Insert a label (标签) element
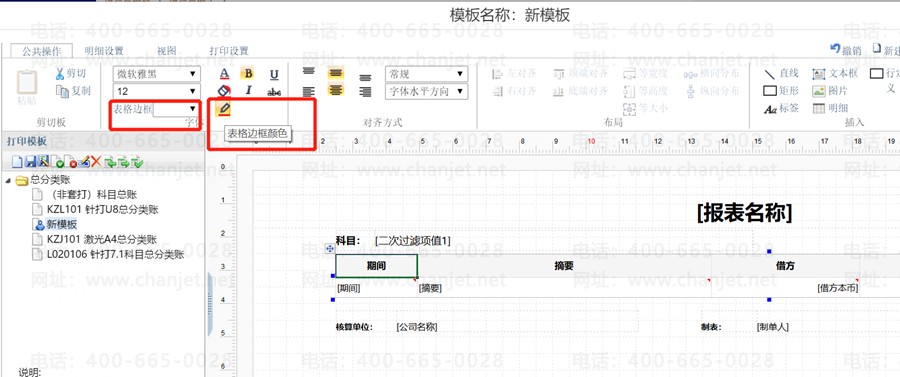The image size is (900, 377). (x=781, y=108)
